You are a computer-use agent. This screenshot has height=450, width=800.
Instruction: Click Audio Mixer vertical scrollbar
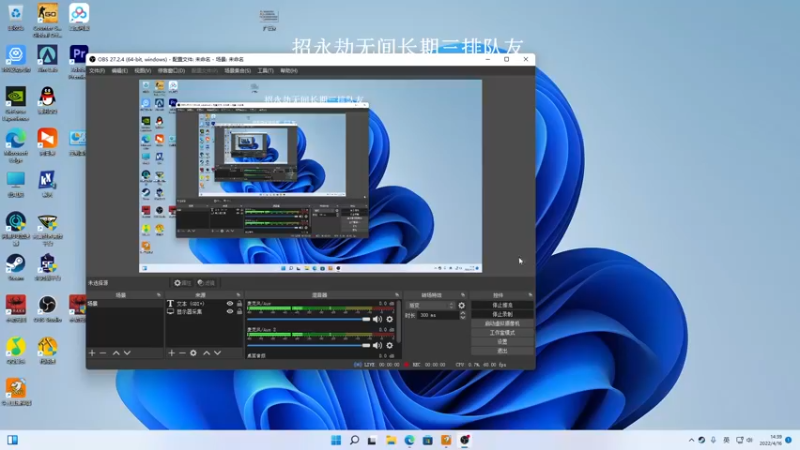click(x=398, y=321)
